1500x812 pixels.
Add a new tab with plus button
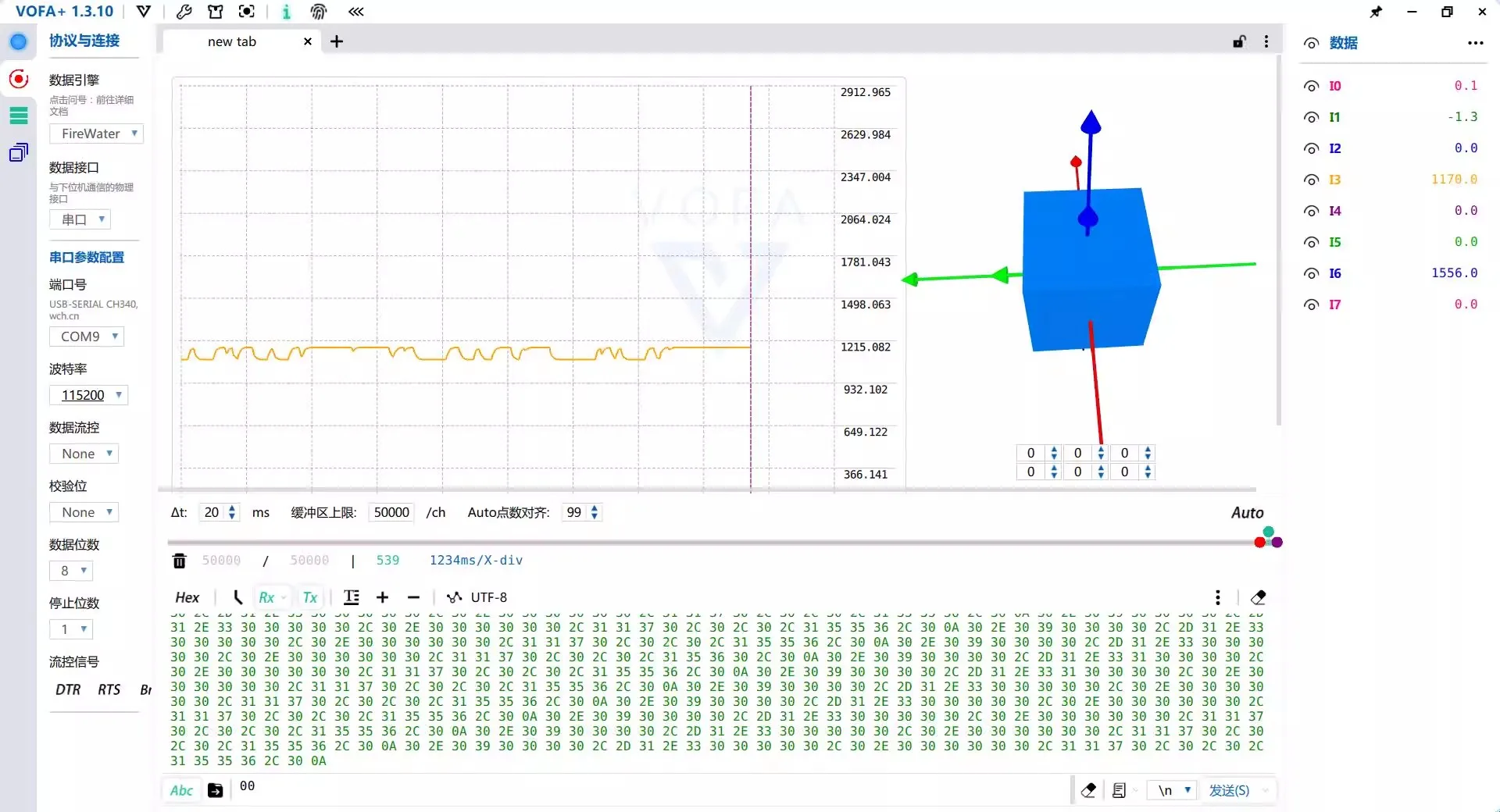point(337,41)
